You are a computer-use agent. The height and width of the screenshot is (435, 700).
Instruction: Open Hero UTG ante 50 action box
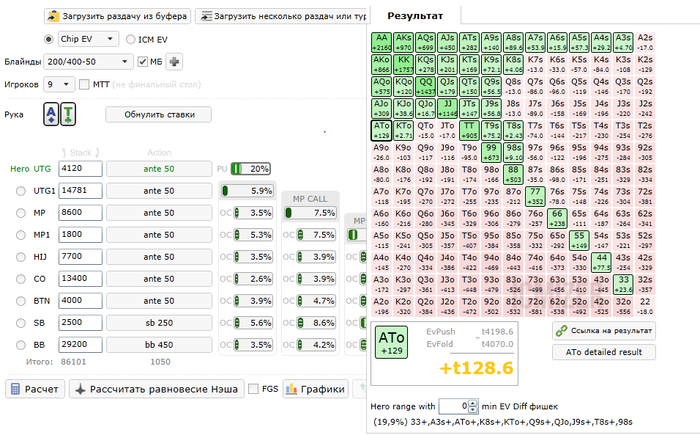(159, 169)
